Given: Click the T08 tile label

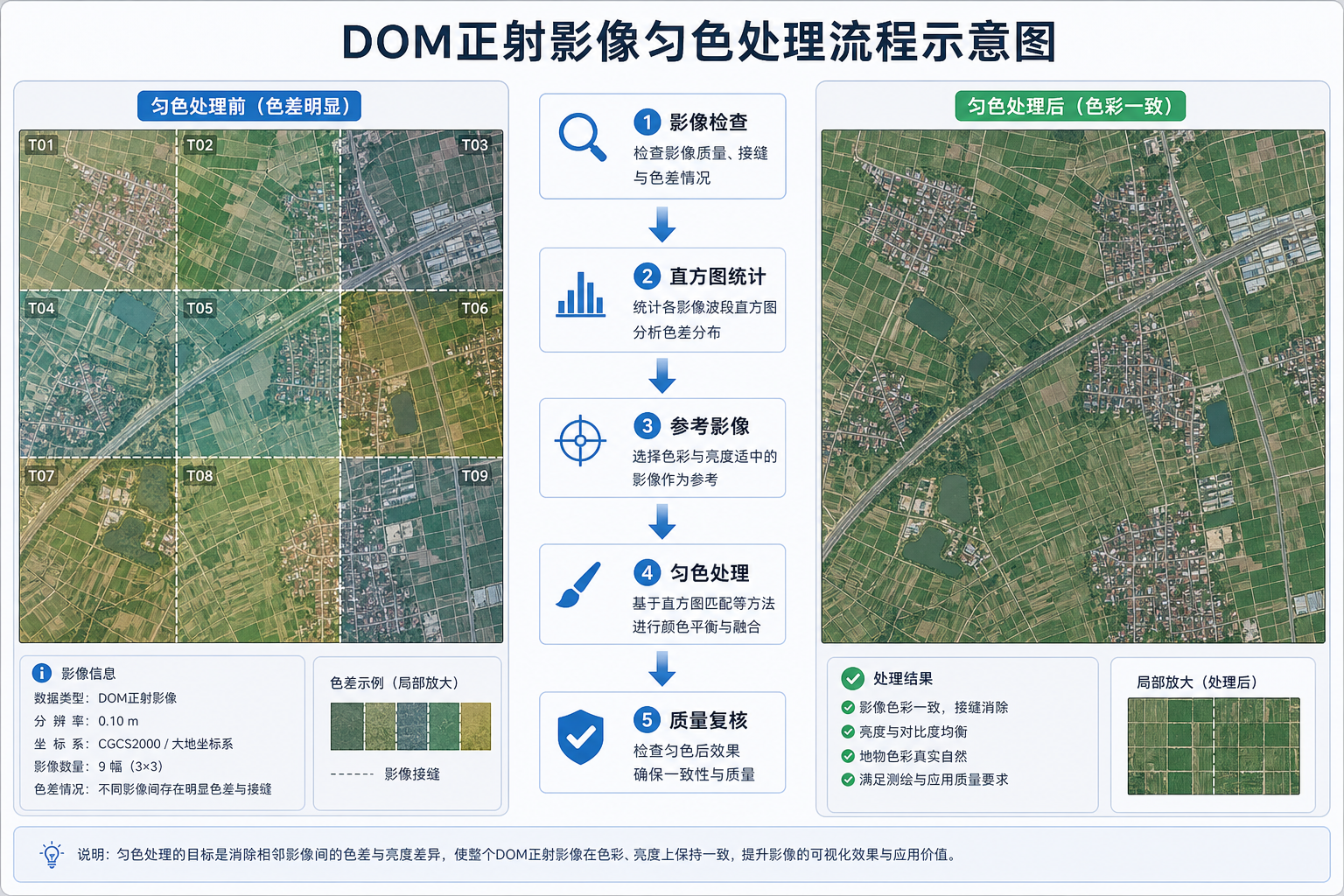Looking at the screenshot, I should pyautogui.click(x=199, y=476).
